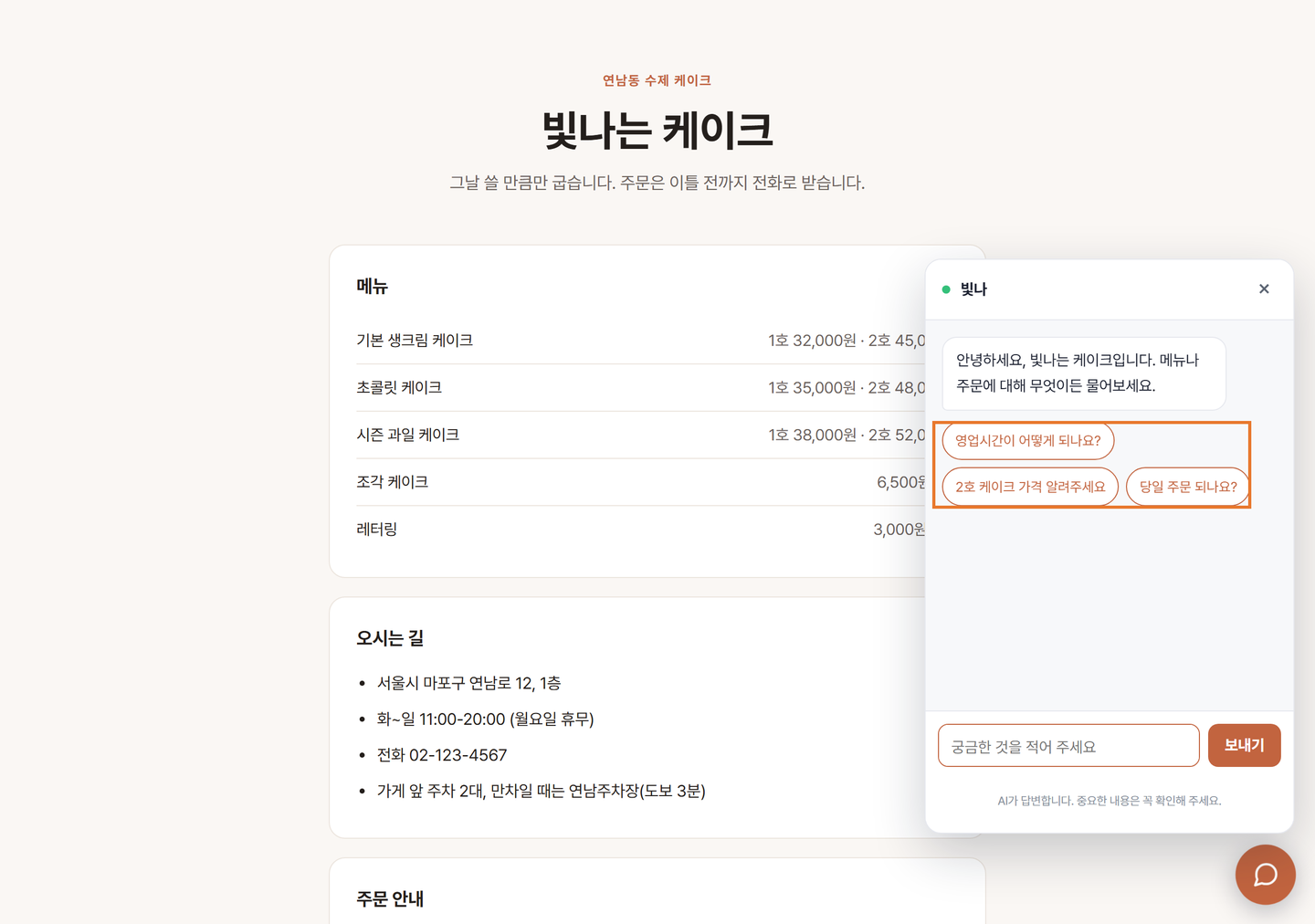
Task: Click the 그날 쓸 만큼만 굽습니다 subtitle
Action: coord(657,183)
